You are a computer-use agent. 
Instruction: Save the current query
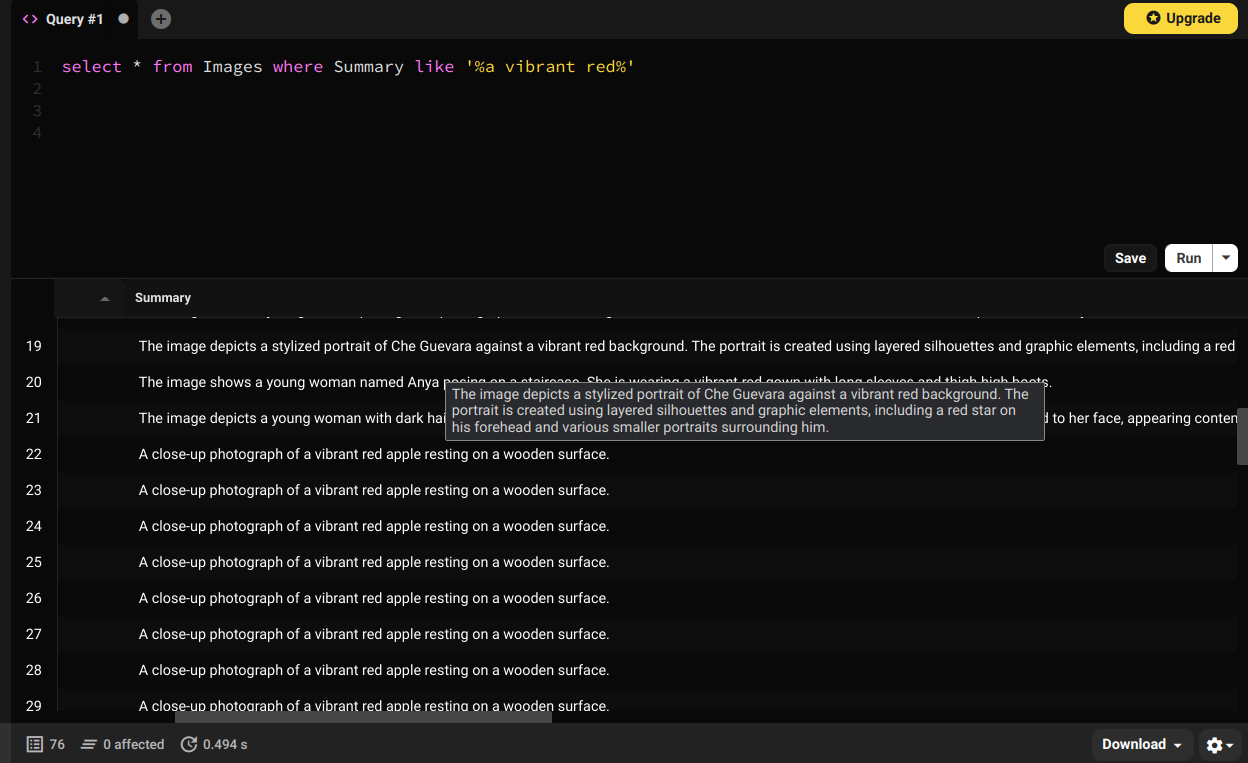[x=1130, y=258]
